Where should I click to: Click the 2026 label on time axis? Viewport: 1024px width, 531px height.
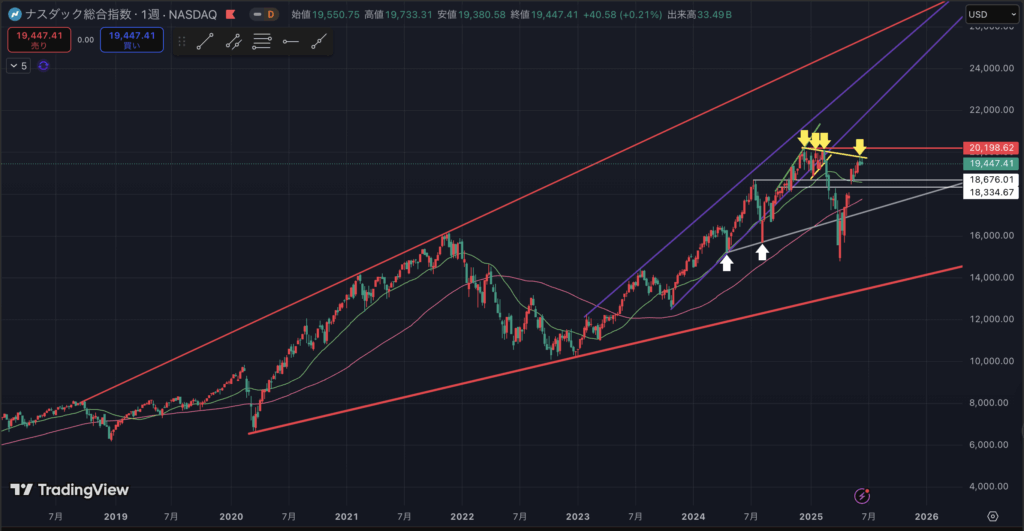pos(927,517)
